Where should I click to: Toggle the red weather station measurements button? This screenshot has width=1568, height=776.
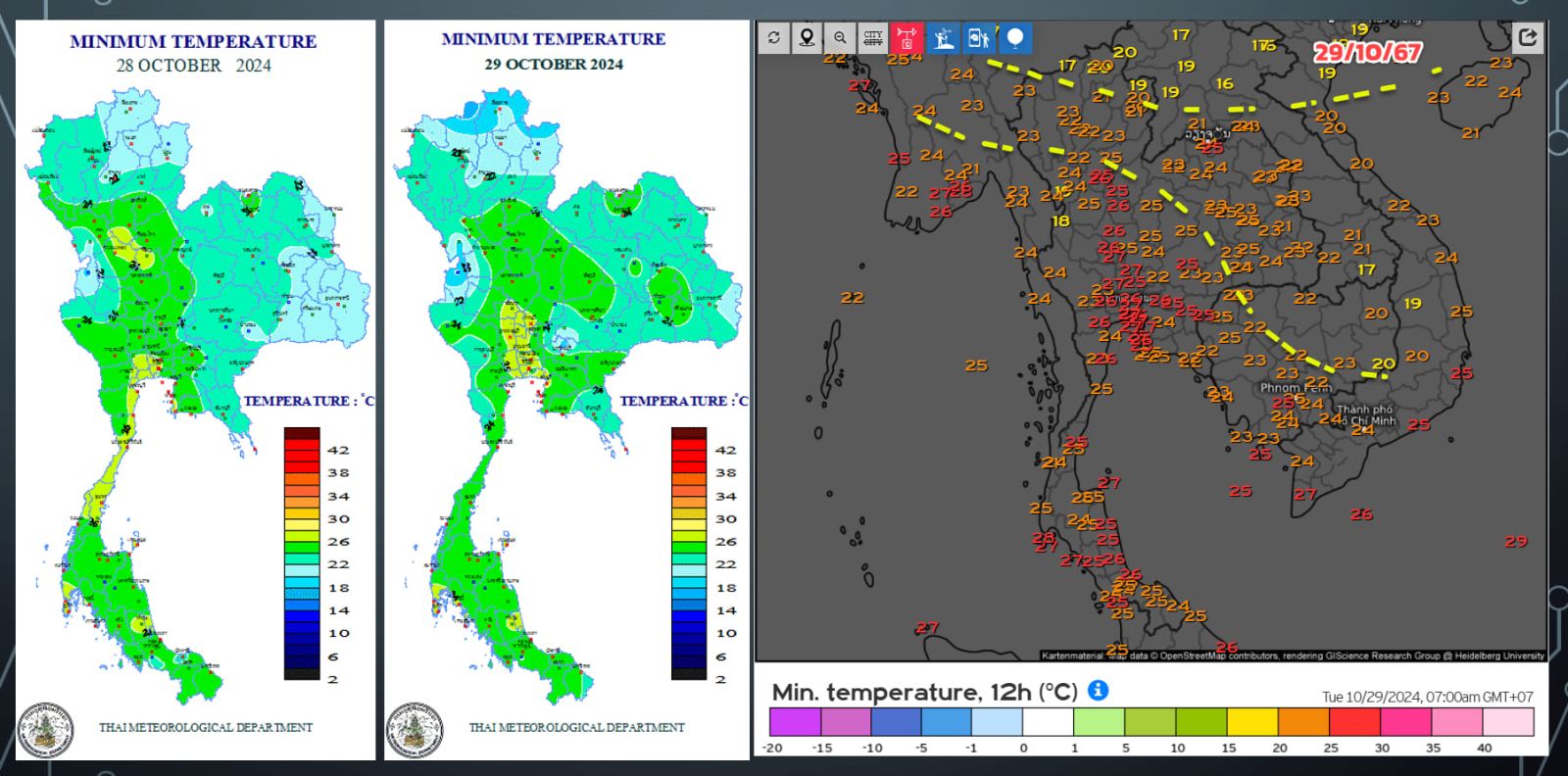coord(906,38)
